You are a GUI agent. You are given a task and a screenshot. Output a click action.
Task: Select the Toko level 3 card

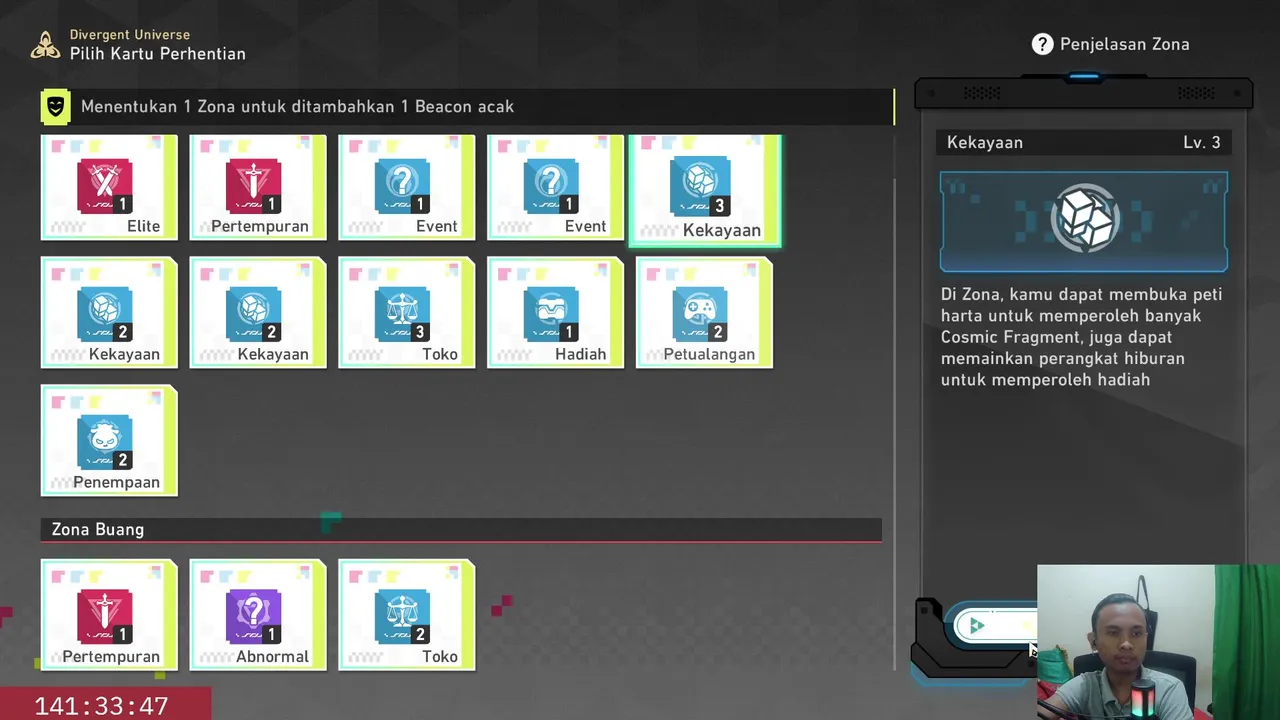click(x=406, y=313)
